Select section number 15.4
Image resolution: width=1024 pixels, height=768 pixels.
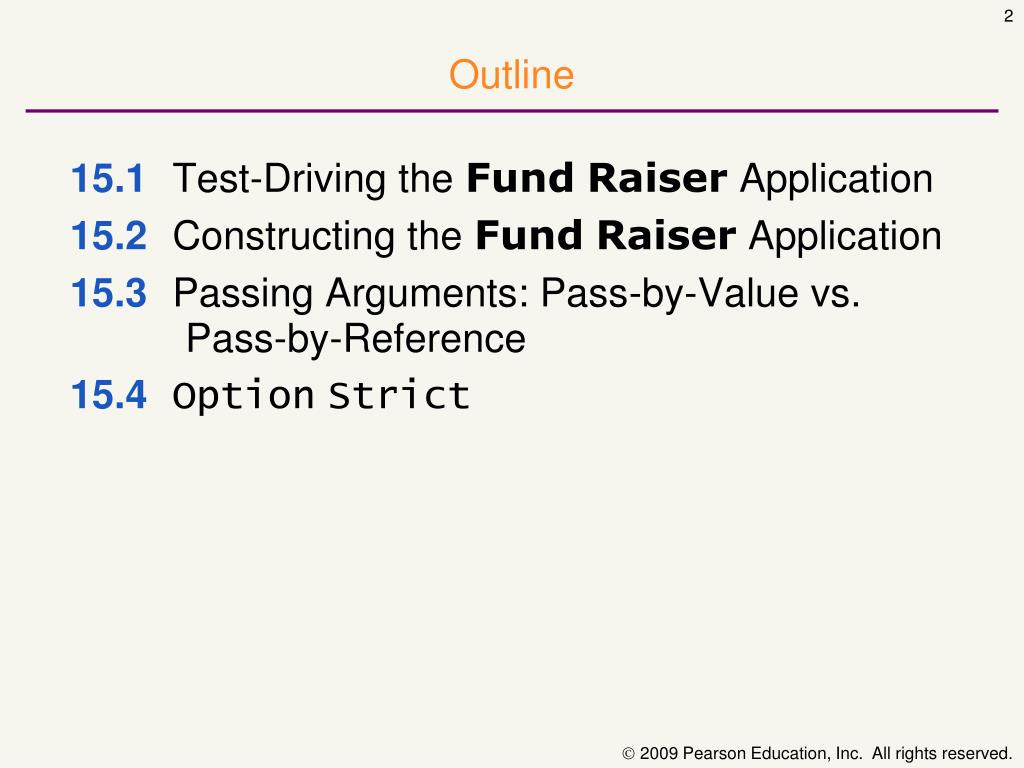point(108,394)
